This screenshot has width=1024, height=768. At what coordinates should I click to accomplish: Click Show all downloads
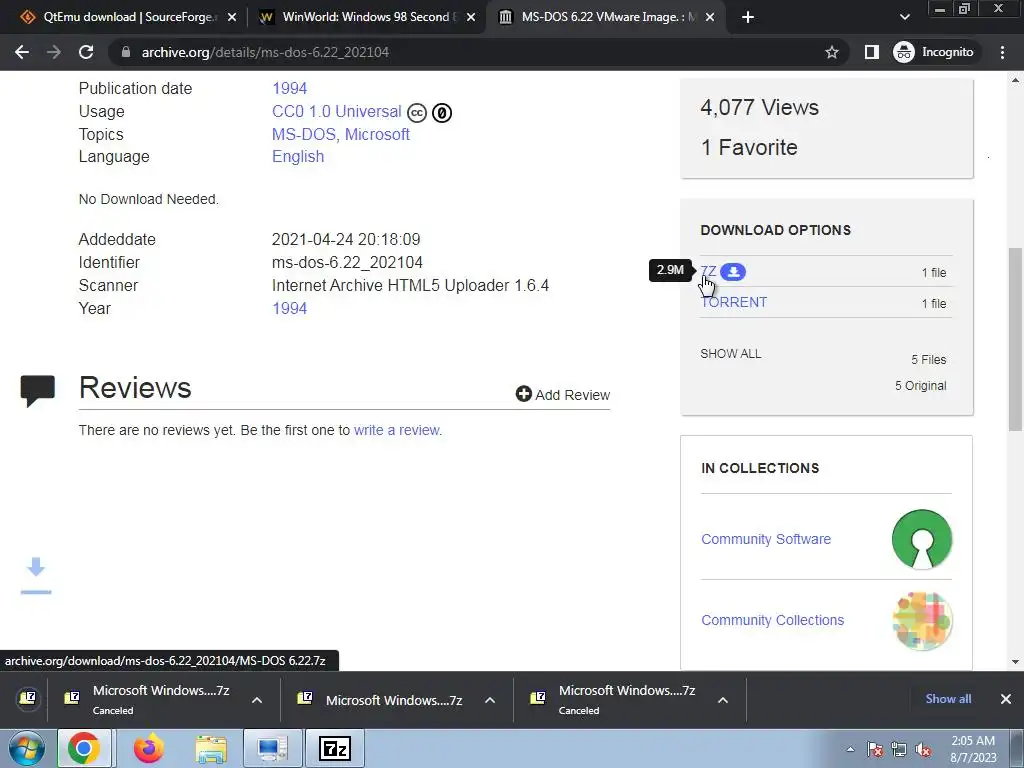coord(948,699)
